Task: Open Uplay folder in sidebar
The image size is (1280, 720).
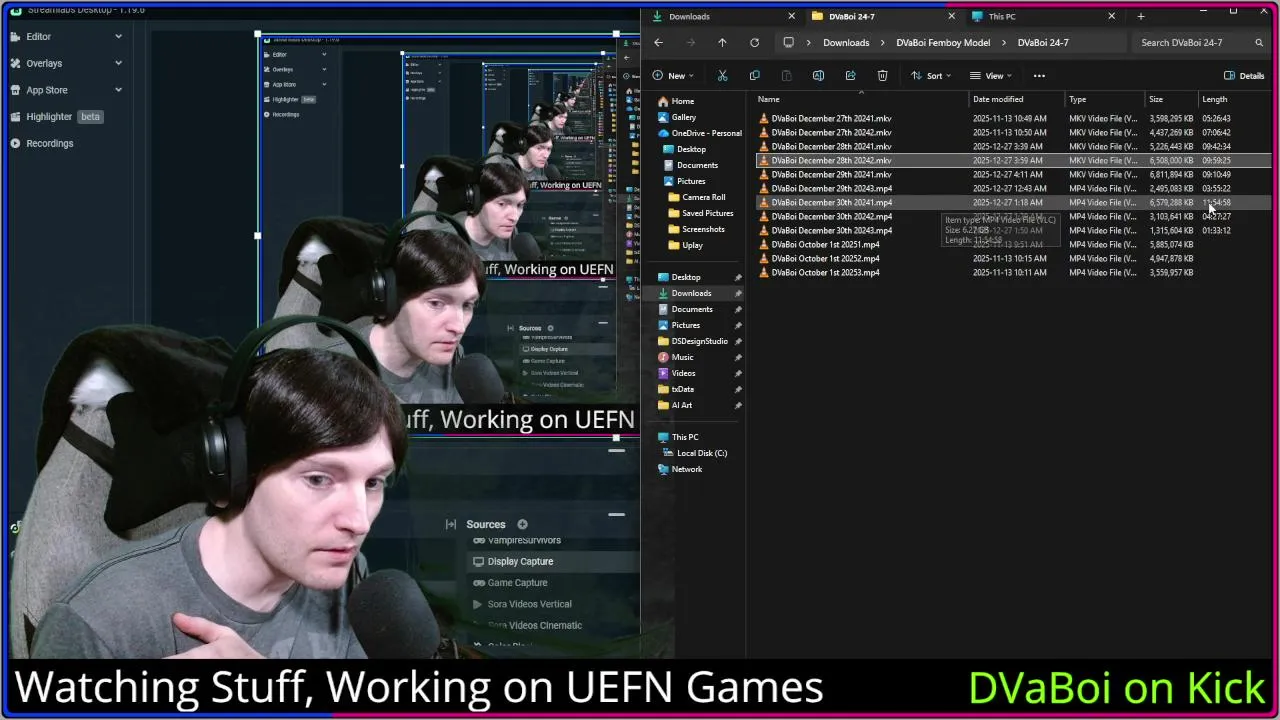Action: [692, 245]
